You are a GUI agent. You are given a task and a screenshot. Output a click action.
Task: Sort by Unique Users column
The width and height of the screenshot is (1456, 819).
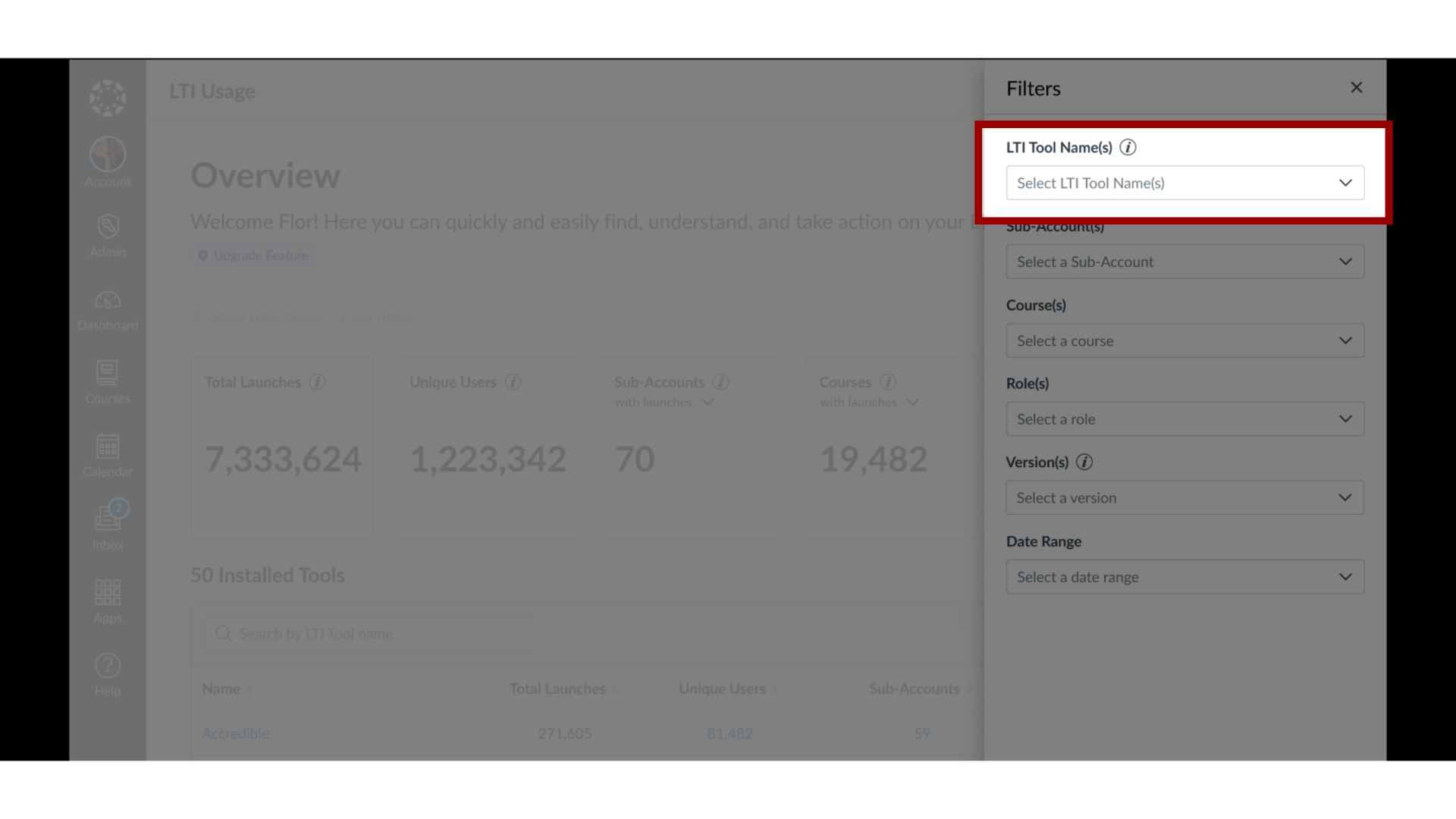pos(728,689)
